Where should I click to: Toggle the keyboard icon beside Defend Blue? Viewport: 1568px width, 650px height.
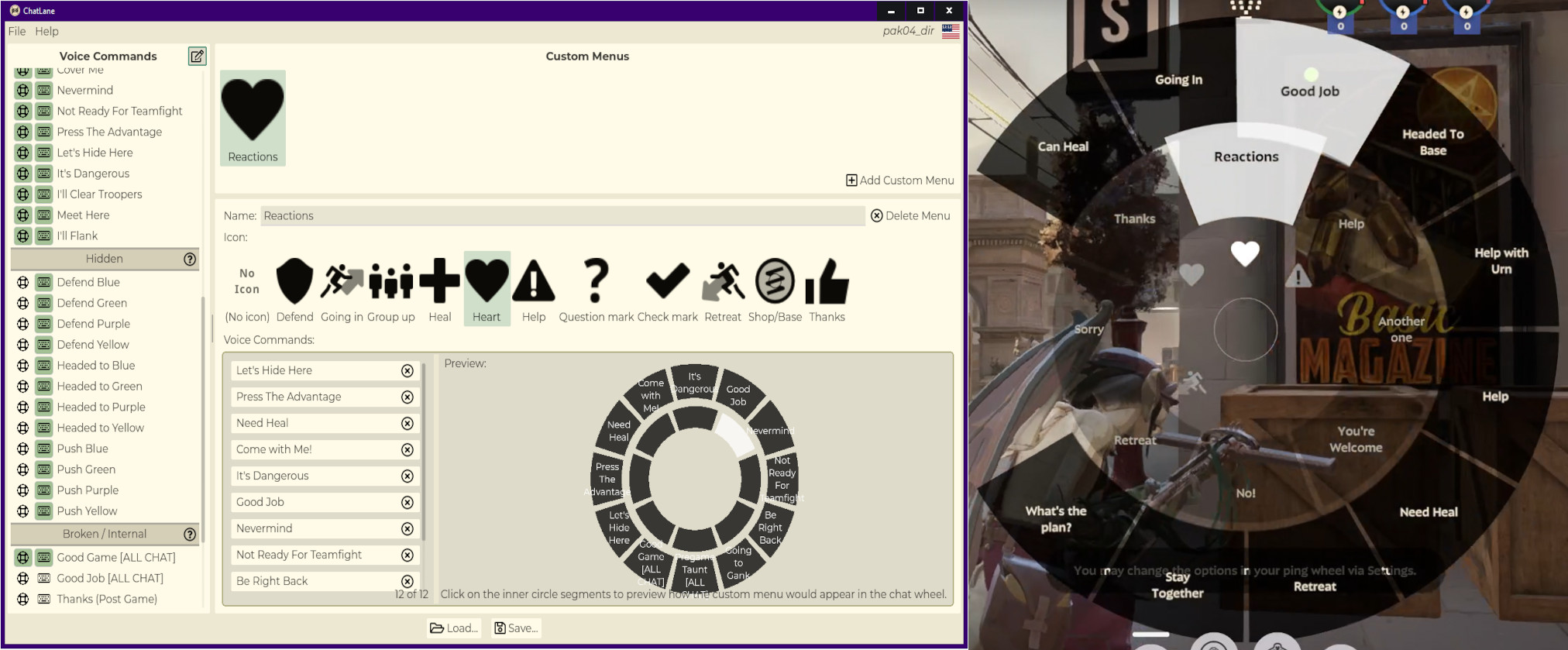coord(44,283)
